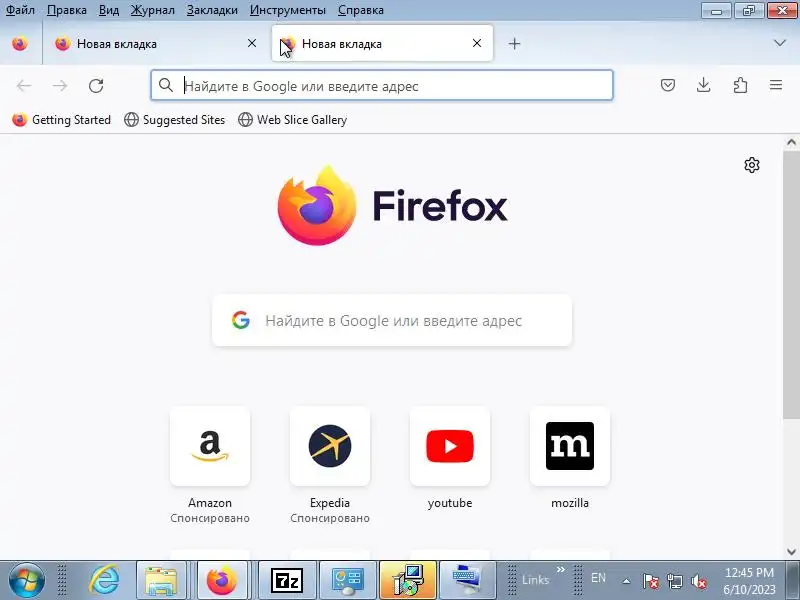Open the Windows Start orb

(x=27, y=580)
